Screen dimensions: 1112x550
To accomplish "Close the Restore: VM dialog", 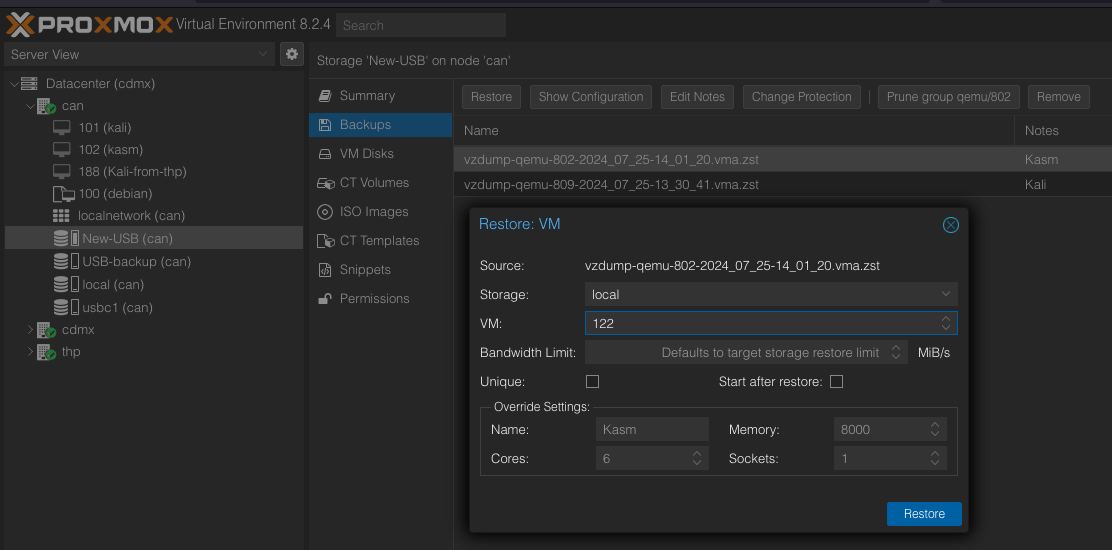I will [x=950, y=225].
